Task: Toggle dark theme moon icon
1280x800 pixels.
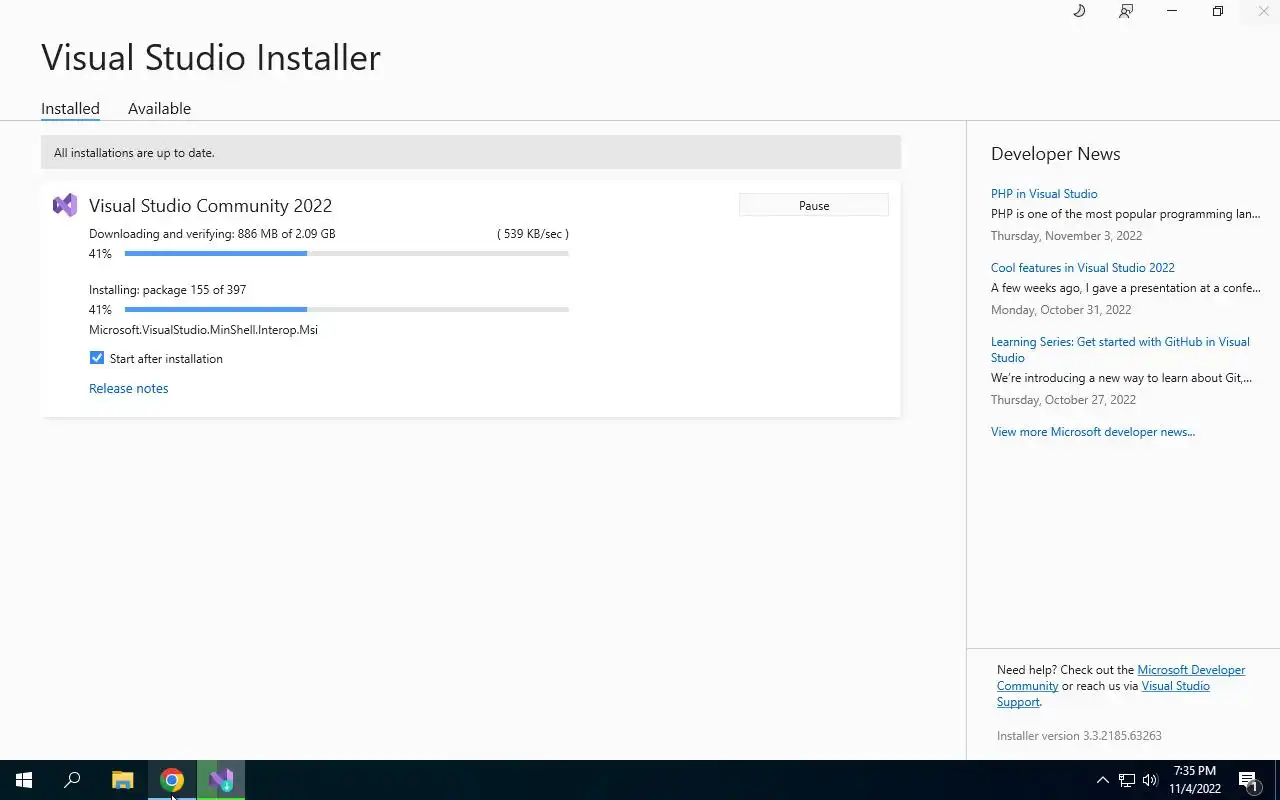Action: pyautogui.click(x=1079, y=11)
